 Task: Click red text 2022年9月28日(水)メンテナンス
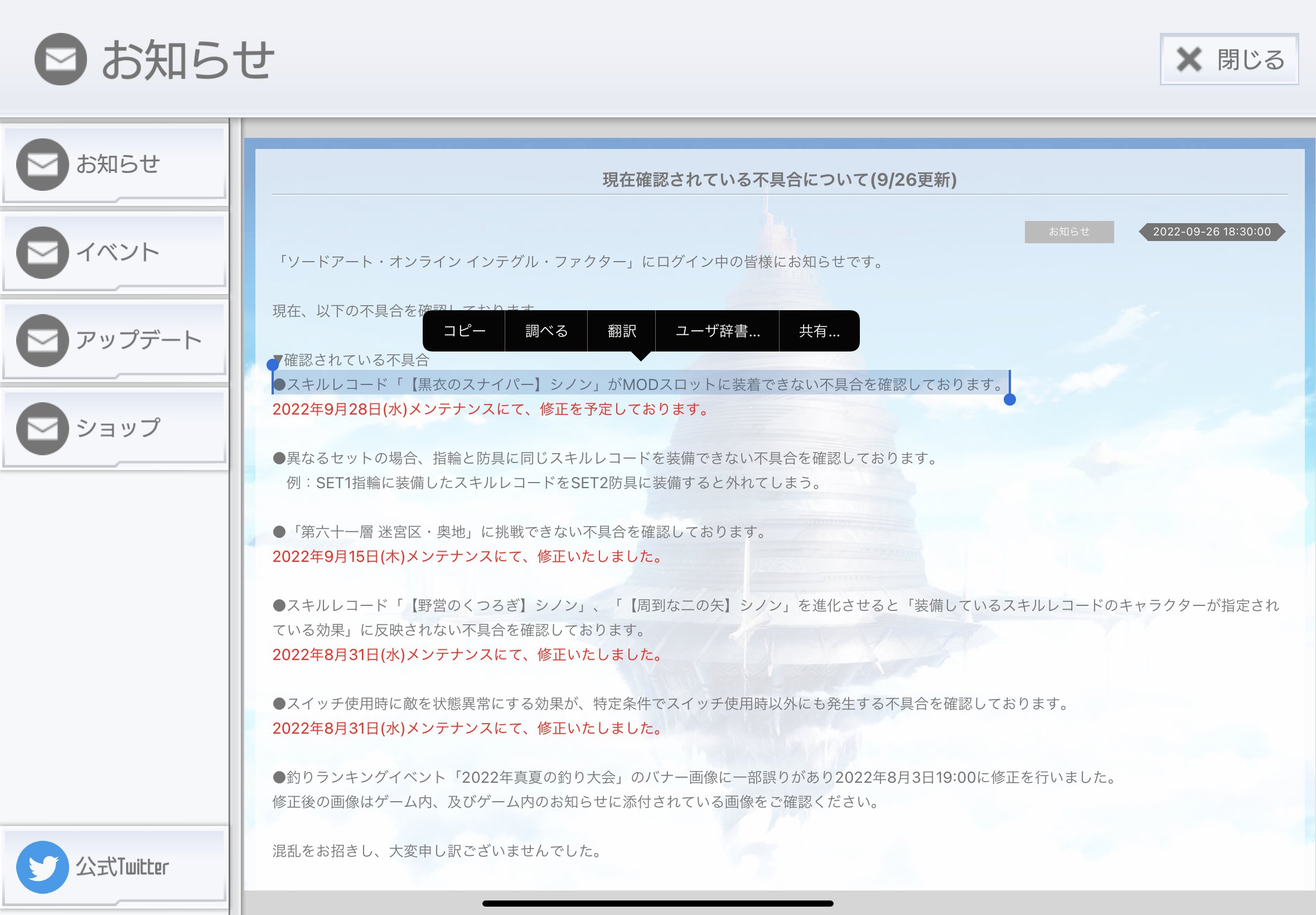pyautogui.click(x=490, y=409)
